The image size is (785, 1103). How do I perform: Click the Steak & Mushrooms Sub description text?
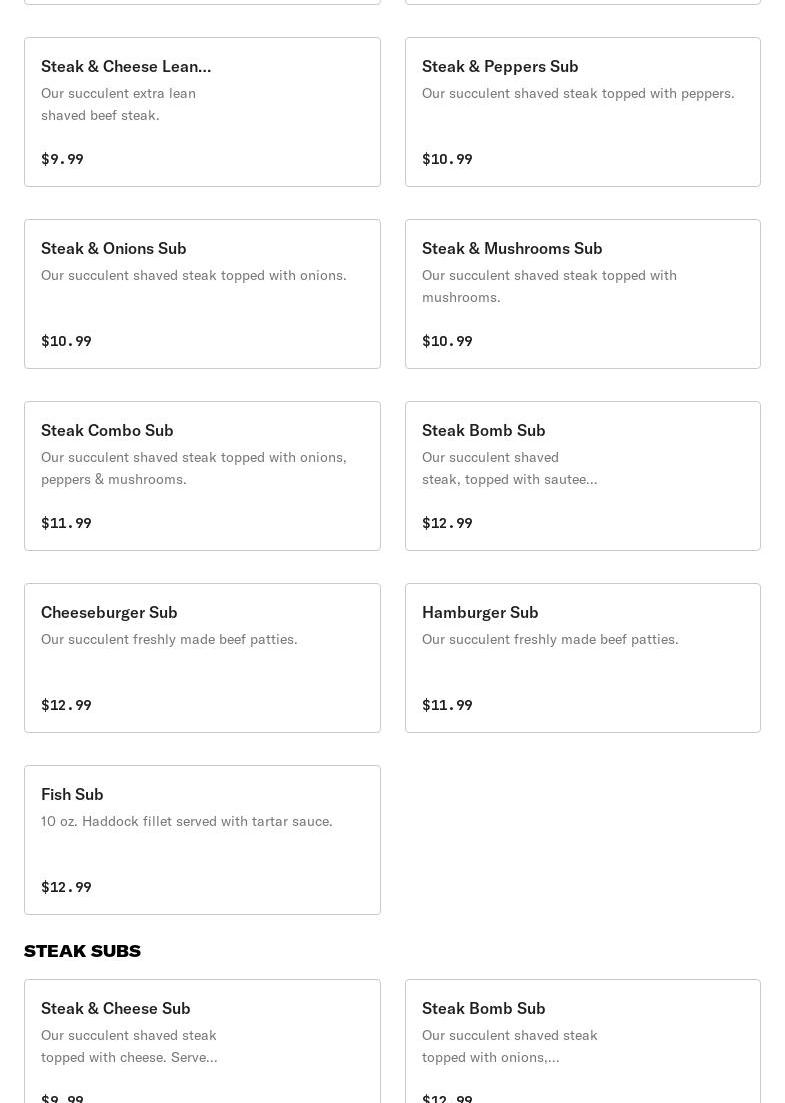(x=549, y=286)
